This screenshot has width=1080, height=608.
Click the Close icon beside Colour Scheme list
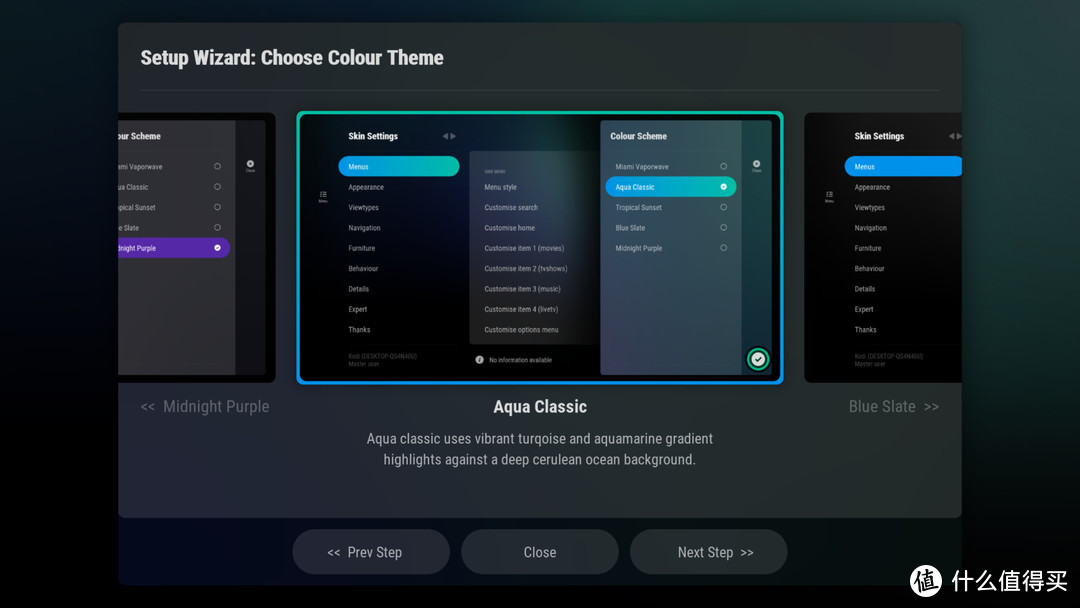756,166
